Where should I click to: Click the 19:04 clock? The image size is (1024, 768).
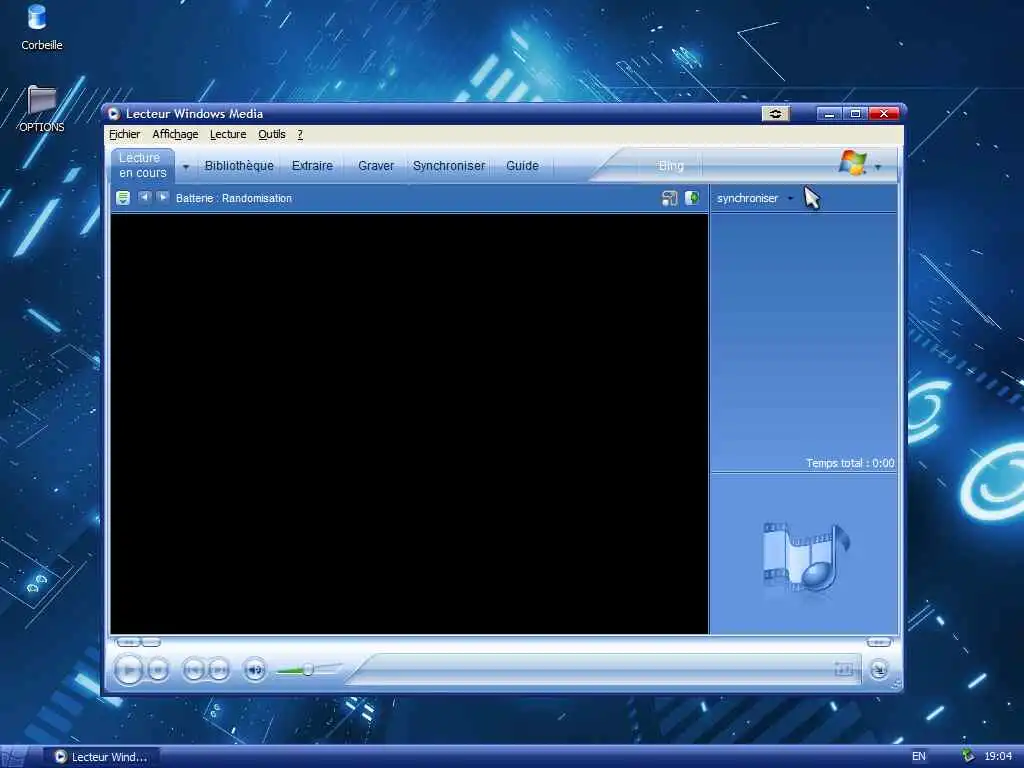[x=998, y=756]
